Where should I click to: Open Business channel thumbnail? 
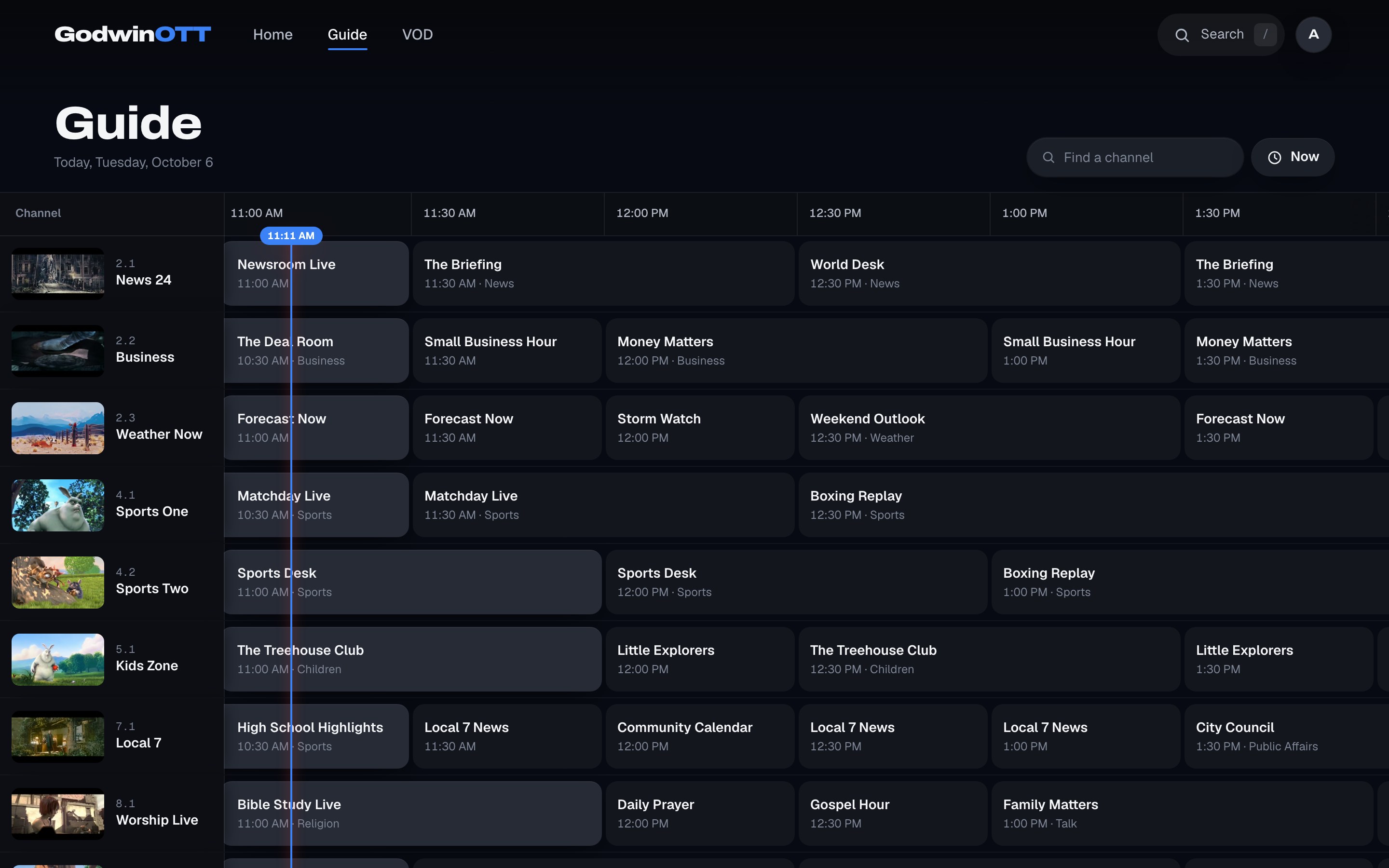(58, 351)
